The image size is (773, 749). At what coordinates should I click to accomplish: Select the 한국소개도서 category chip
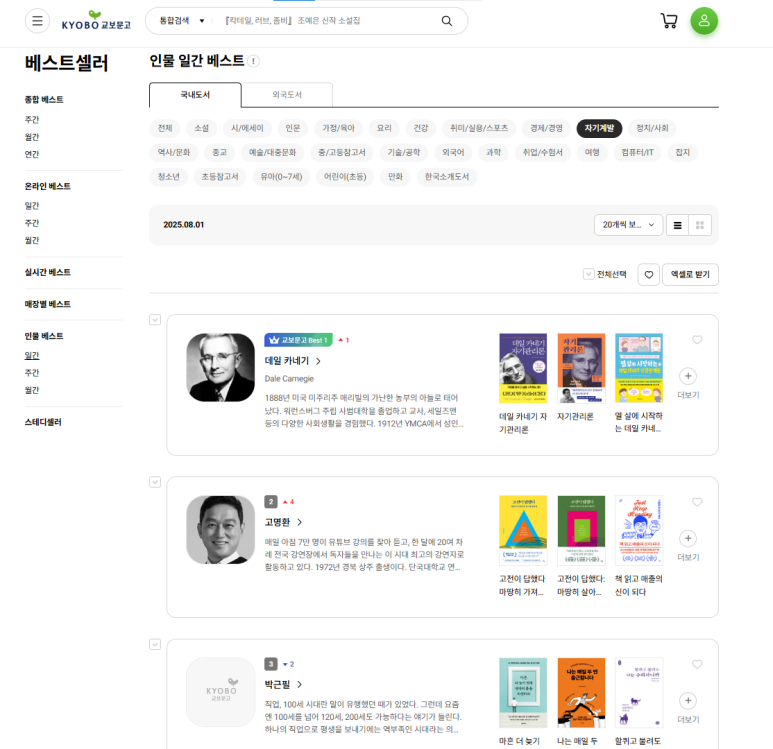pos(447,177)
